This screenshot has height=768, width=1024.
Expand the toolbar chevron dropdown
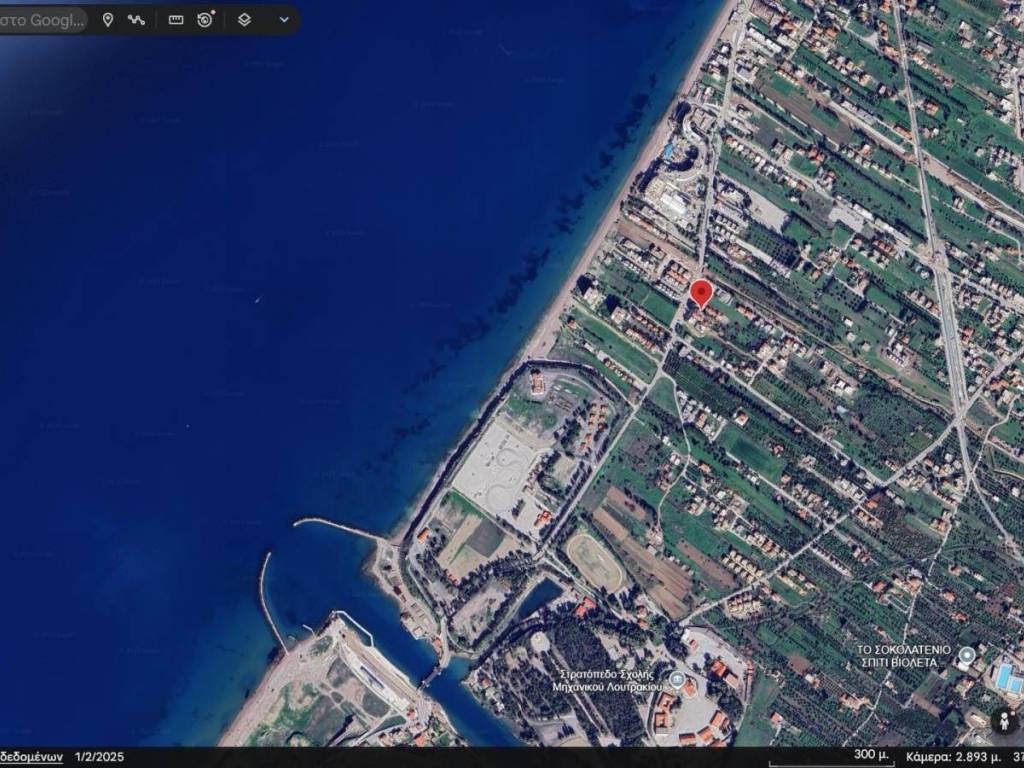[x=284, y=20]
